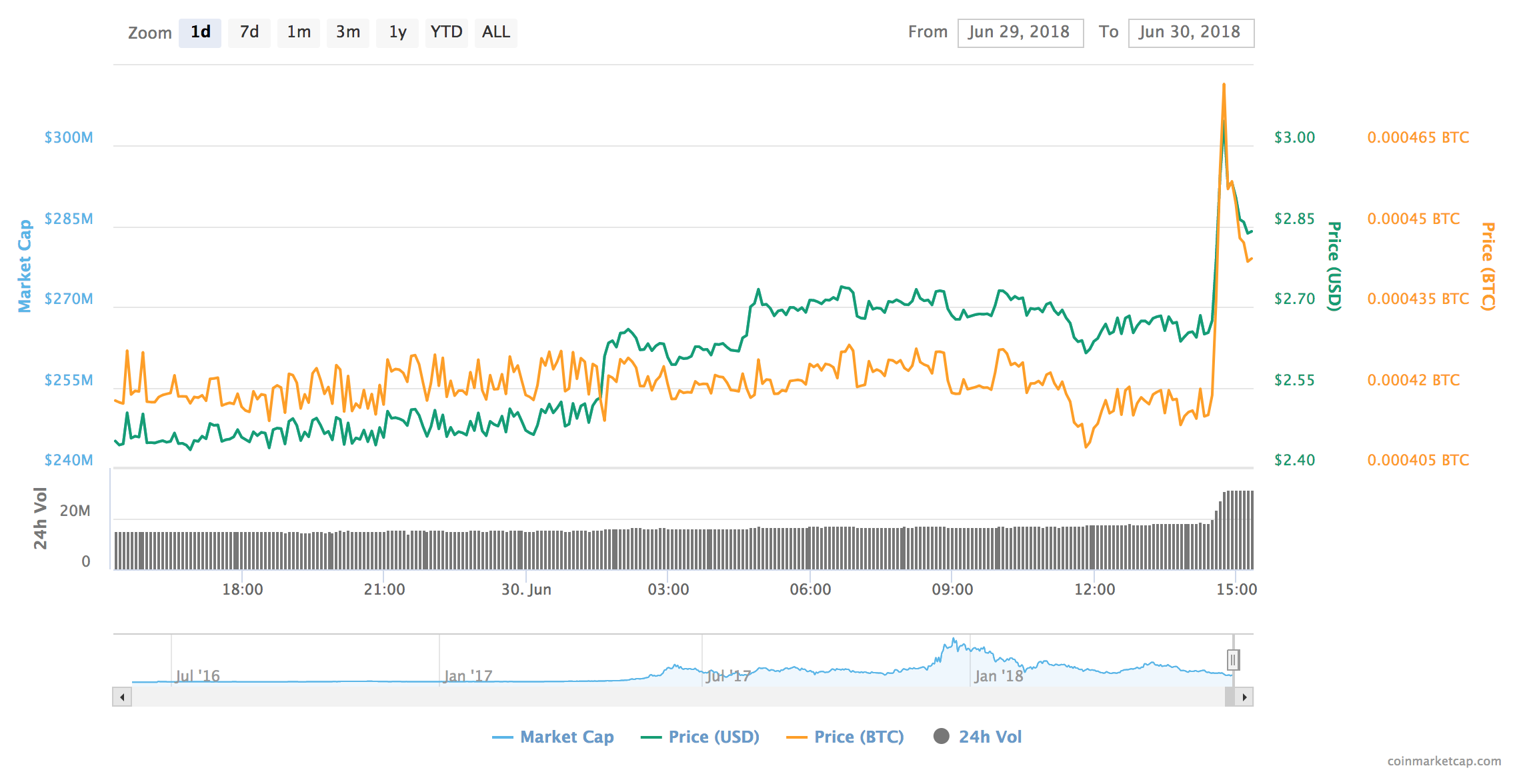Click the 20M volume axis label
The height and width of the screenshot is (784, 1531).
click(x=75, y=511)
